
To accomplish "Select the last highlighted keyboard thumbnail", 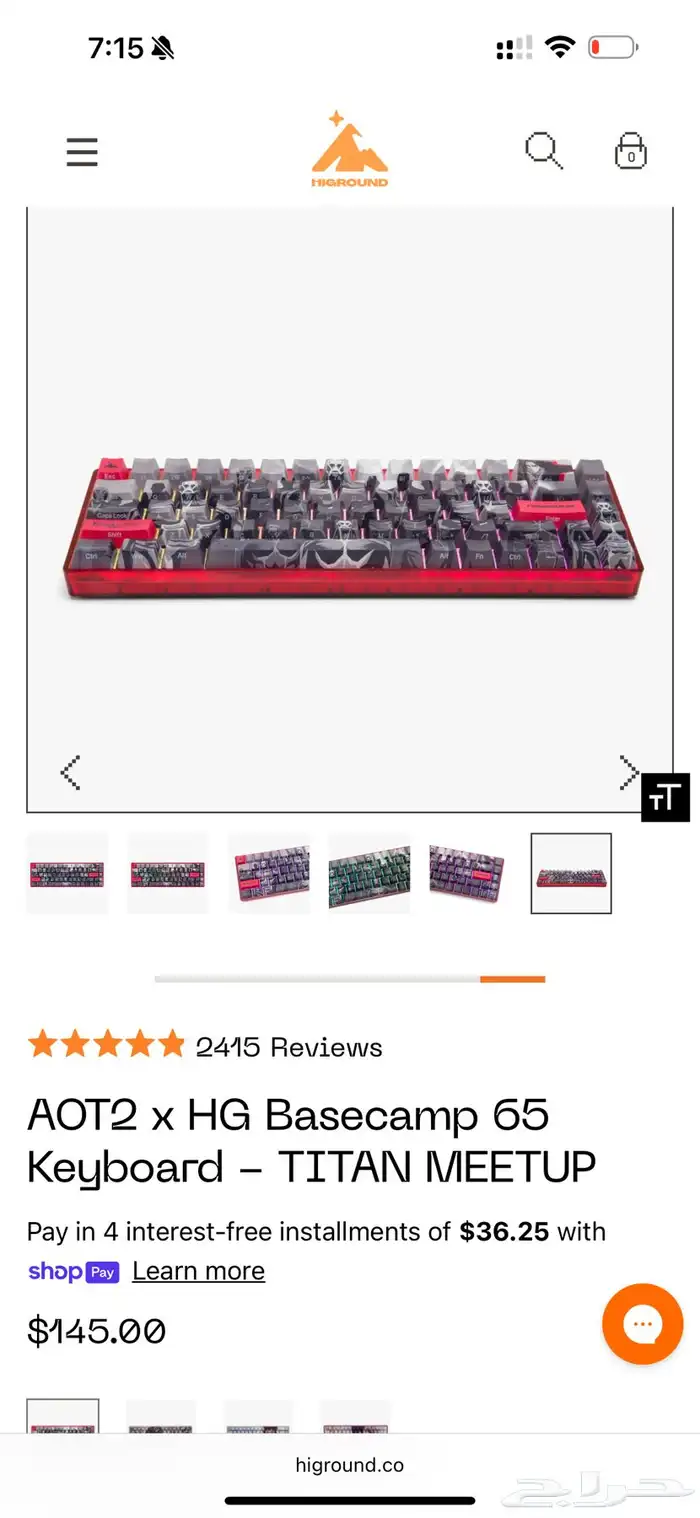I will 571,873.
